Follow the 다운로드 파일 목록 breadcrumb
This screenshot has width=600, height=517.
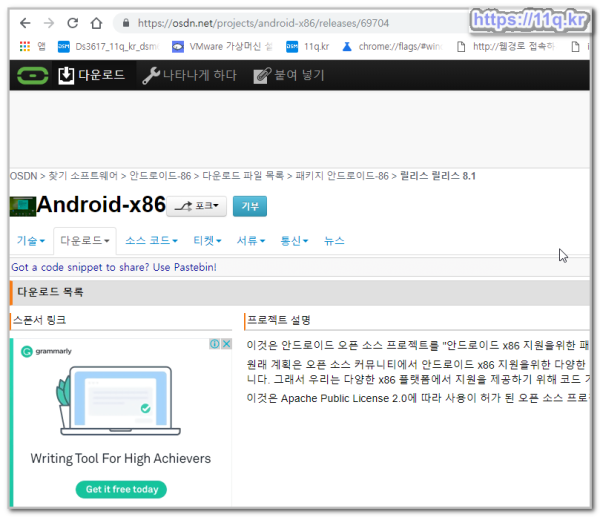[x=243, y=176]
